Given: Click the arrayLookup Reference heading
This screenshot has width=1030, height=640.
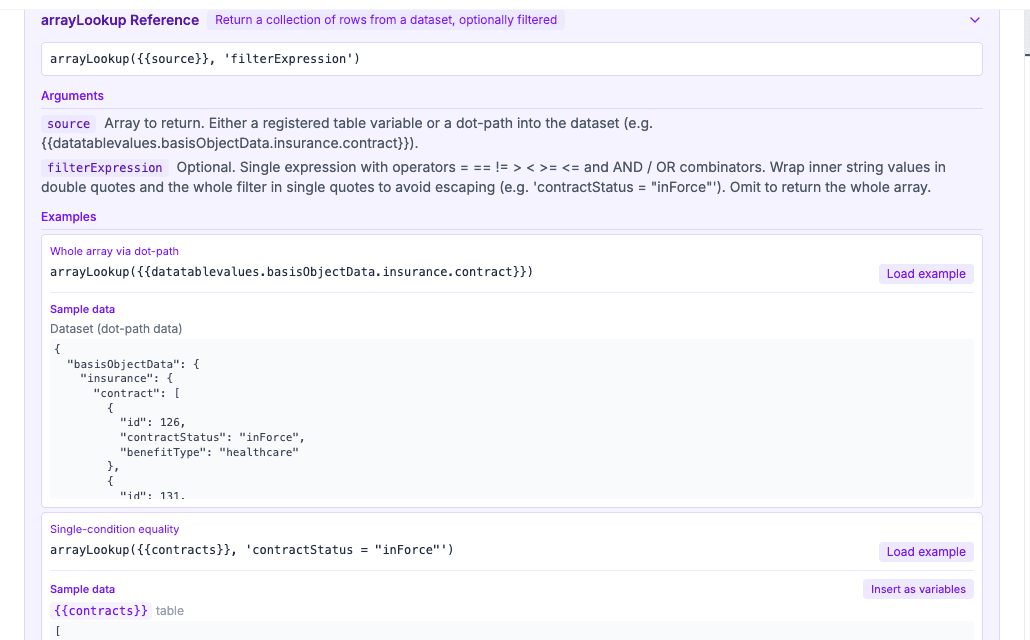Looking at the screenshot, I should 120,20.
